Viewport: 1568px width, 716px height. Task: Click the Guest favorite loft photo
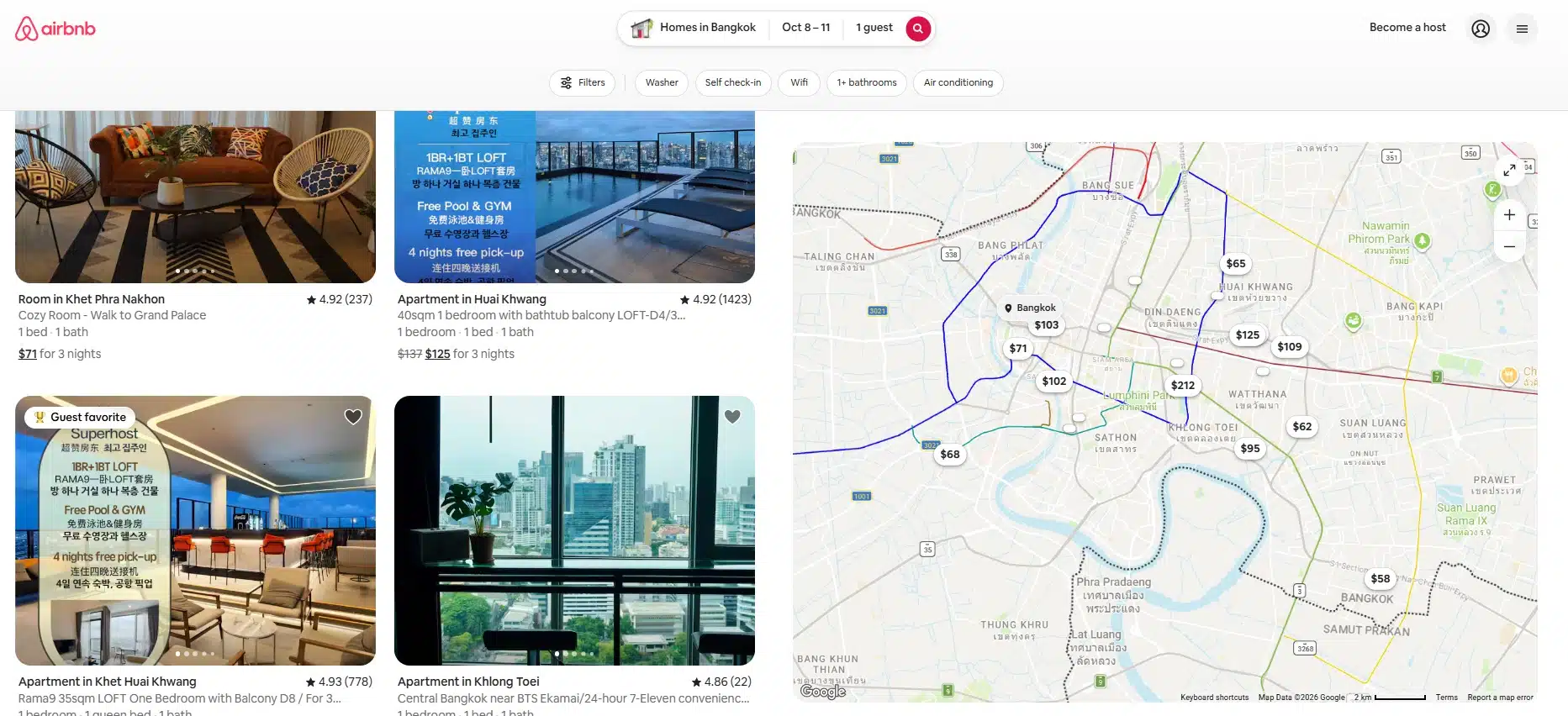(x=195, y=530)
